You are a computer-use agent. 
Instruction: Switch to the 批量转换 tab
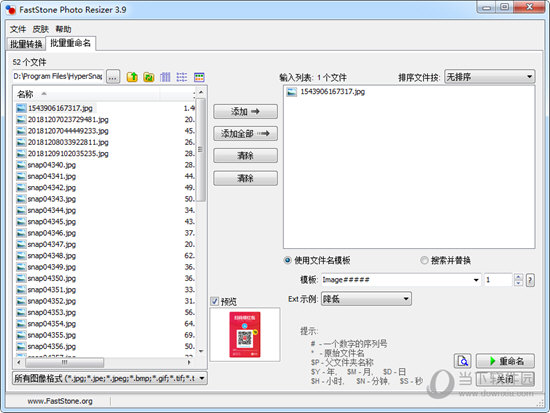[26, 44]
